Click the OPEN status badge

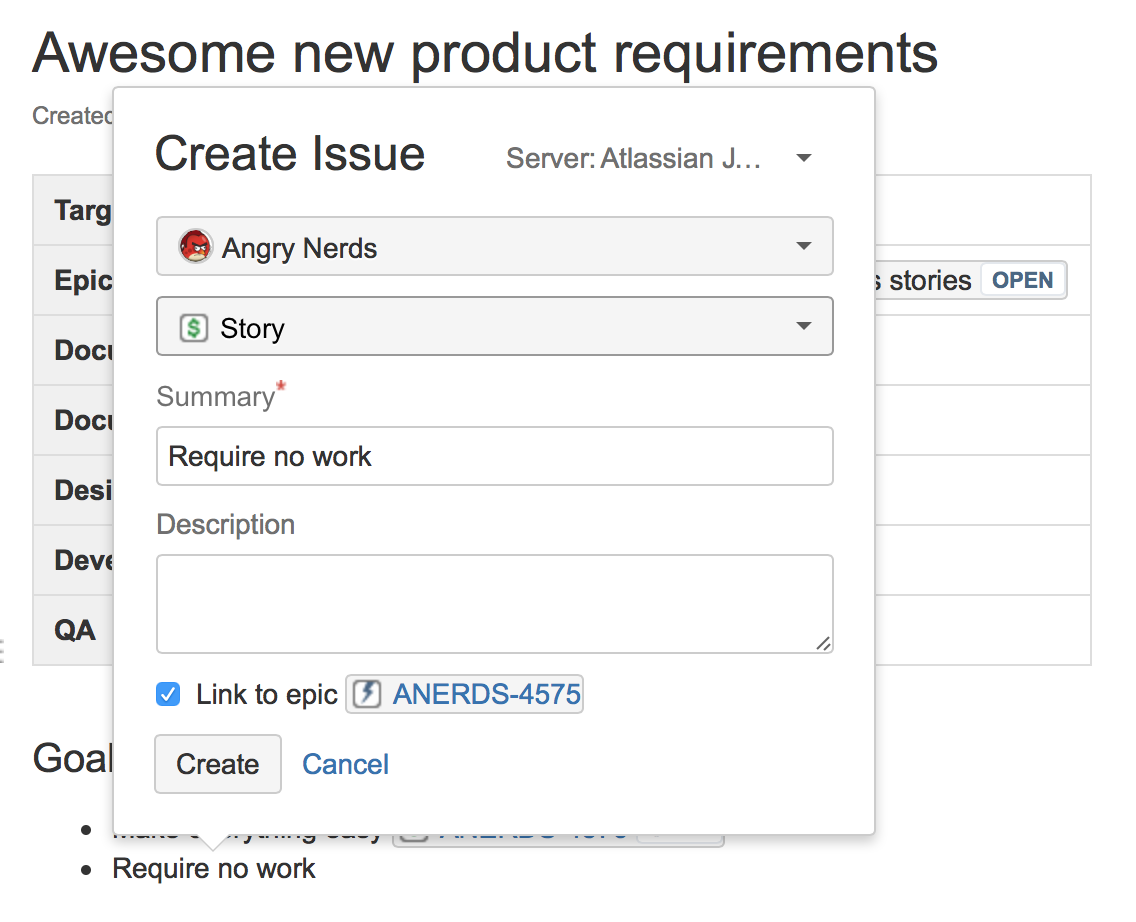[x=1022, y=280]
